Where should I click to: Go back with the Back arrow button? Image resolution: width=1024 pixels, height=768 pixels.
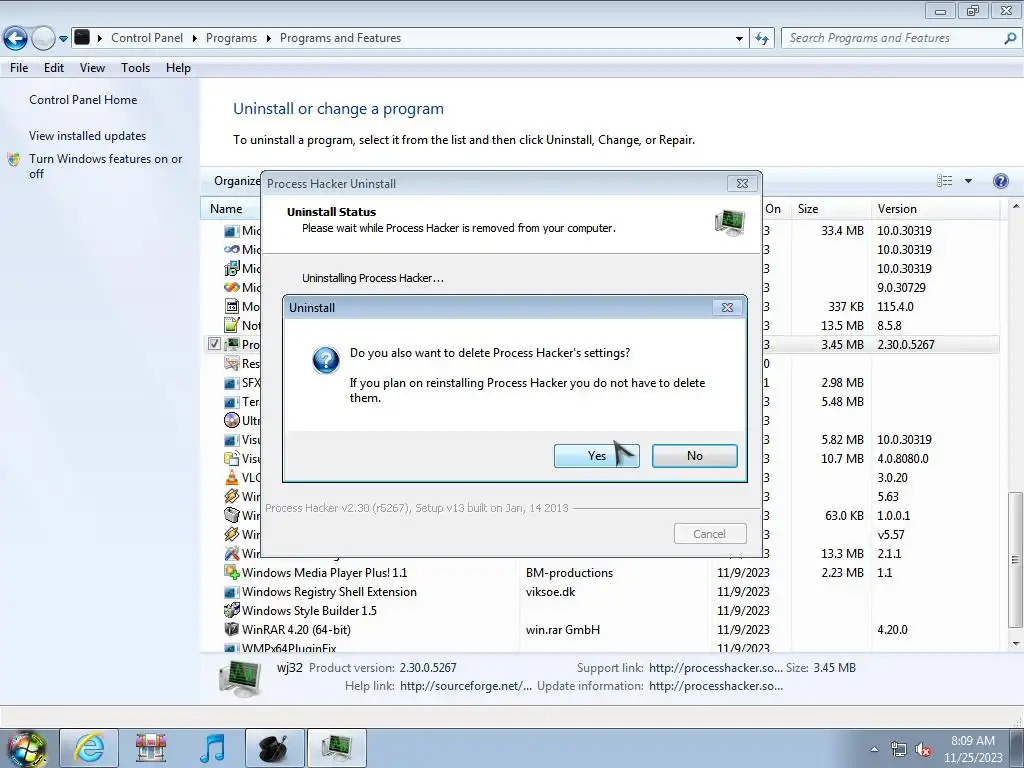pyautogui.click(x=15, y=39)
